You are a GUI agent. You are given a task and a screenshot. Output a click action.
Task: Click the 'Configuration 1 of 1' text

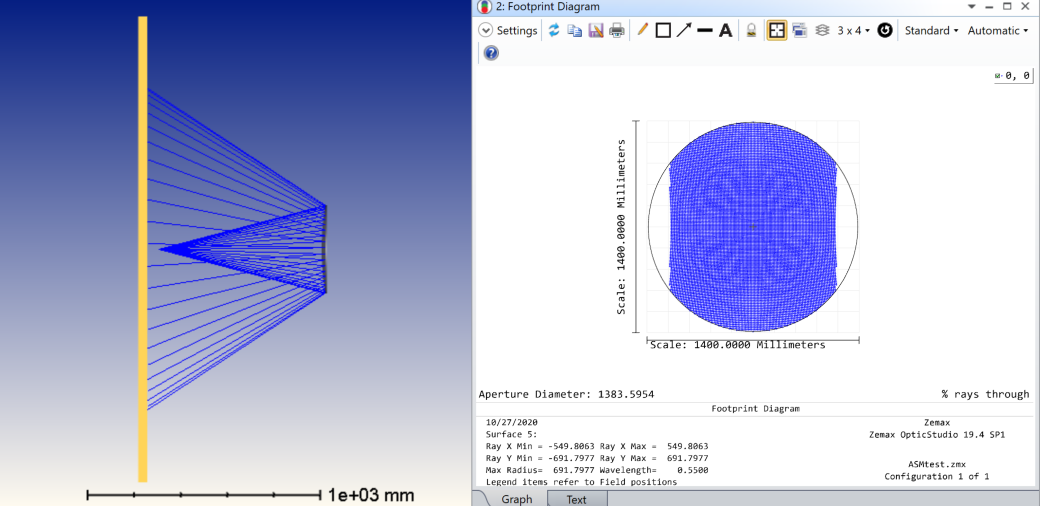point(937,476)
